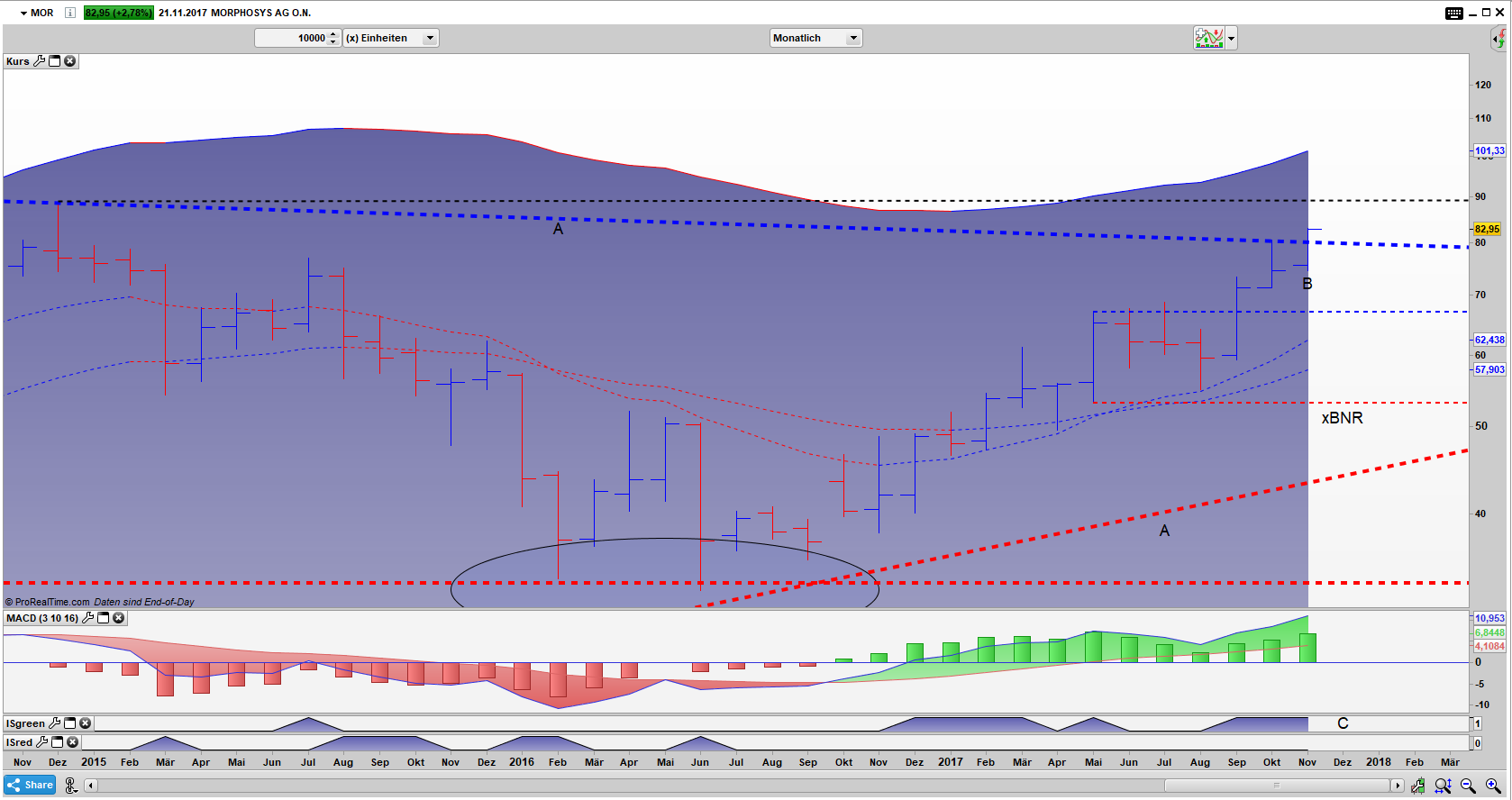Click the indicators chart icon in toolbar

click(1209, 38)
